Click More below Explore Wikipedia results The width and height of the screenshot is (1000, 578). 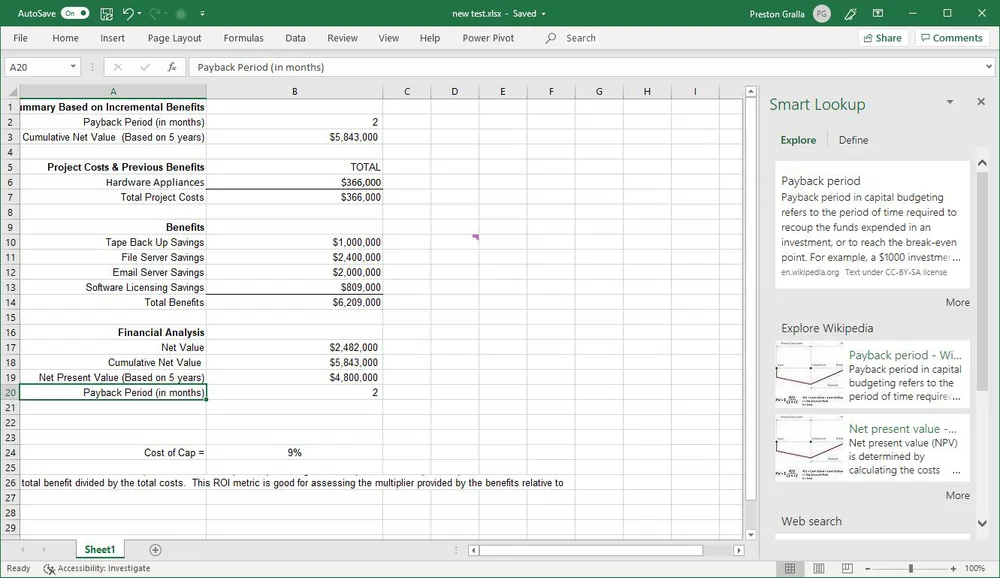pyautogui.click(x=957, y=496)
